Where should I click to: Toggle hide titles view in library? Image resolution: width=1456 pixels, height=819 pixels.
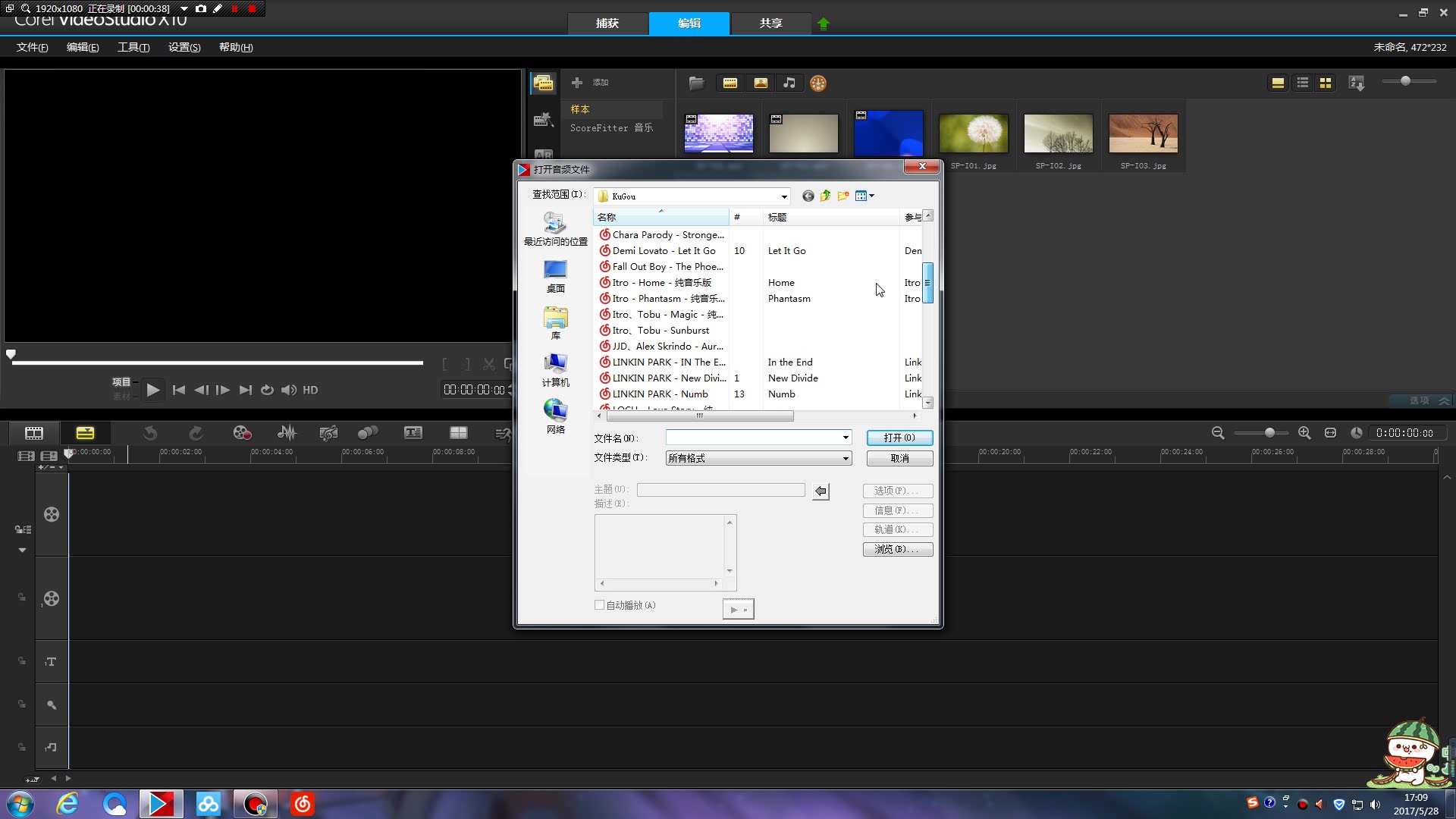1278,83
